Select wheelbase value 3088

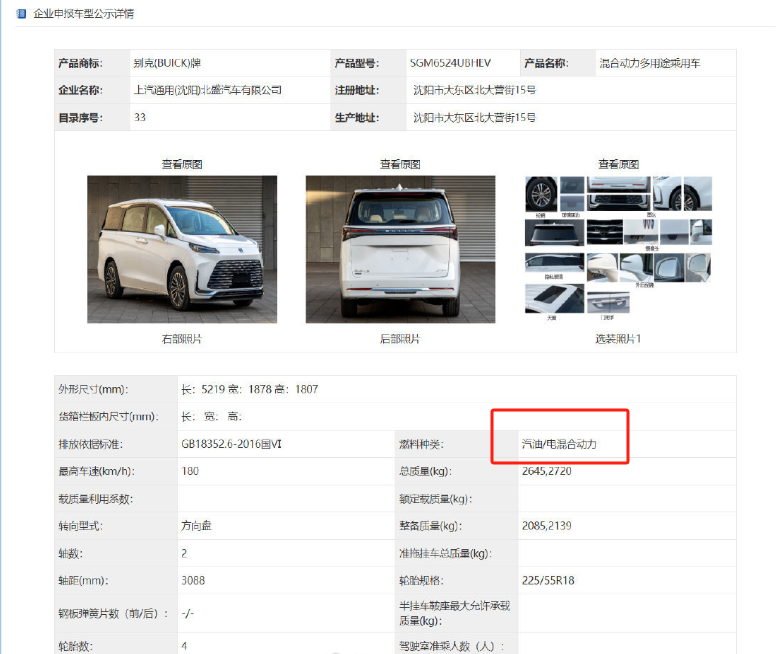point(193,580)
